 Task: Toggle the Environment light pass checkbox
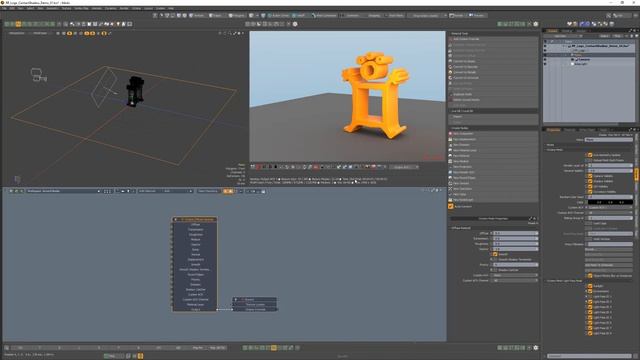point(590,291)
